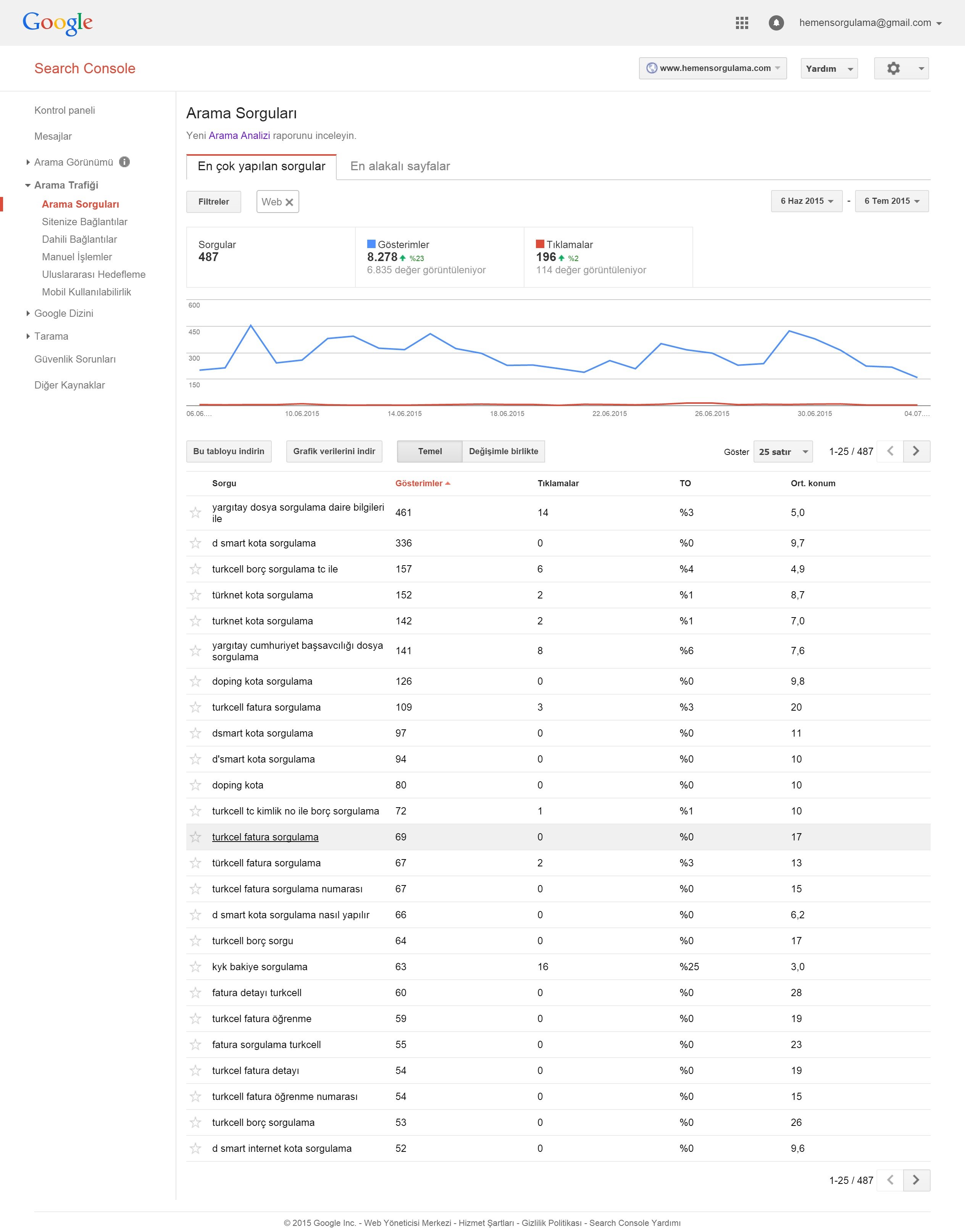This screenshot has width=965, height=1232.
Task: Select Değişimle birlikte view
Action: pos(503,452)
